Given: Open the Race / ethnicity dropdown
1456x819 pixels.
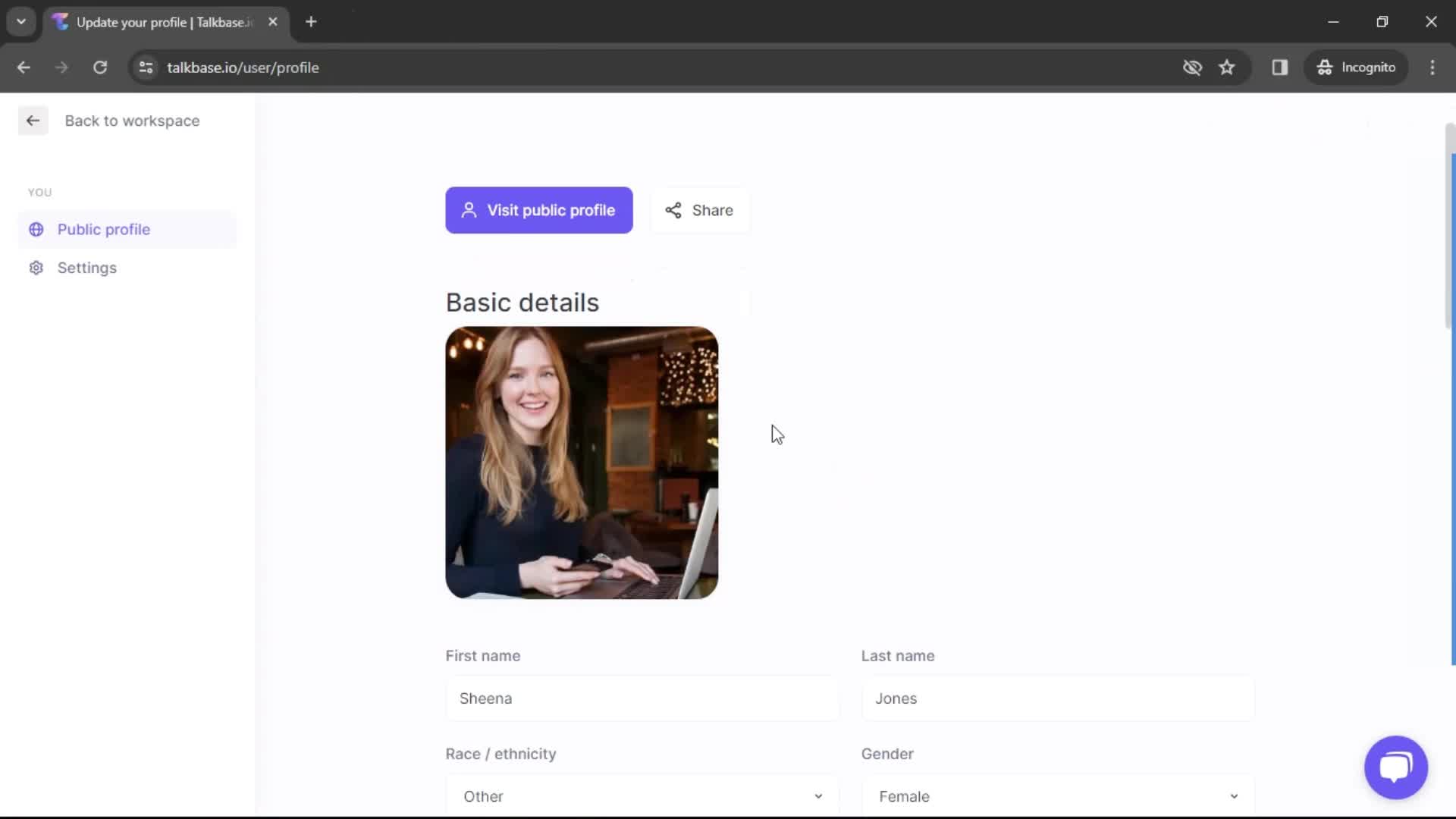Looking at the screenshot, I should pos(641,795).
